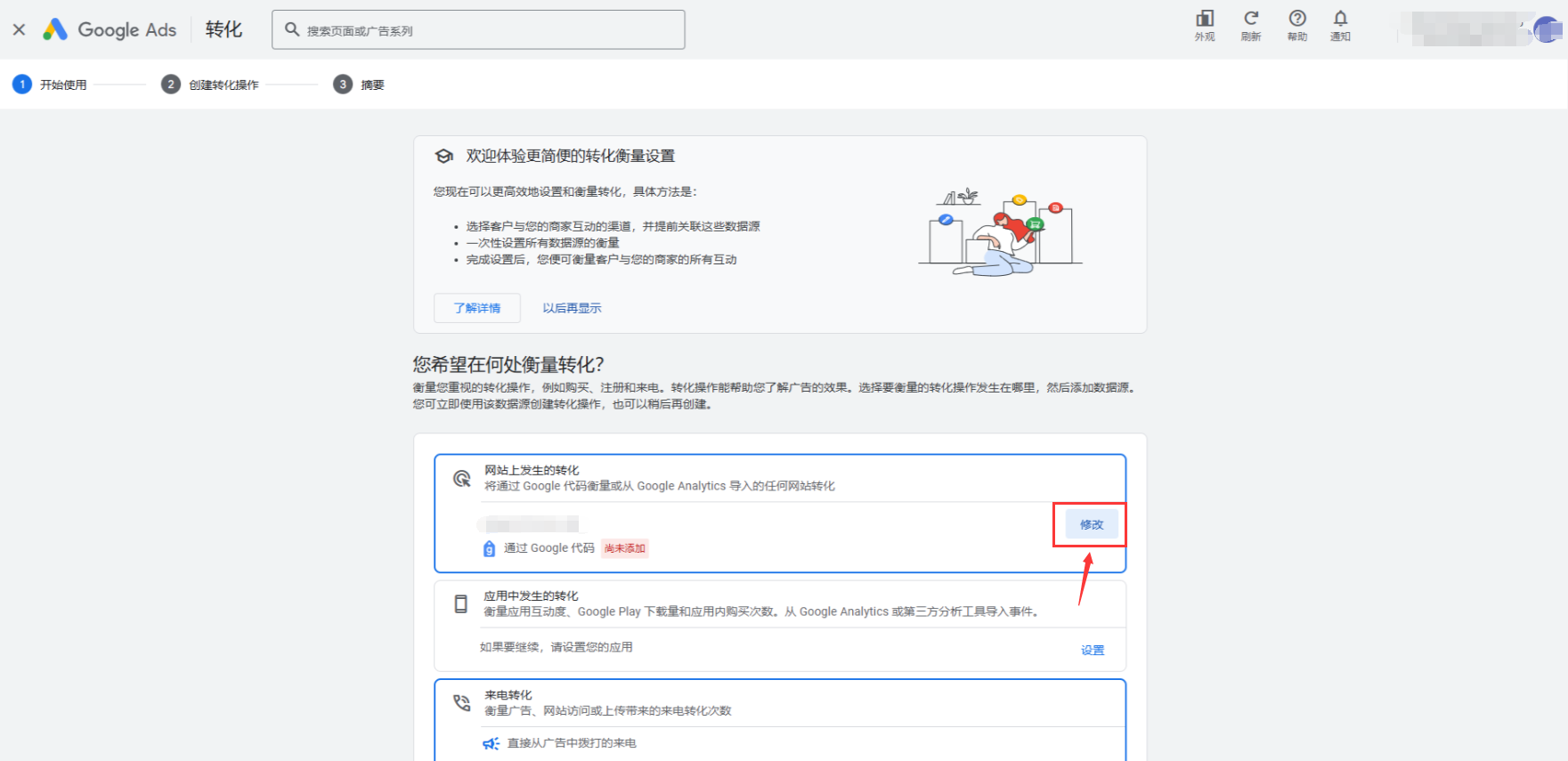This screenshot has height=761, width=1568.
Task: Open the account avatar menu
Action: tap(1548, 29)
